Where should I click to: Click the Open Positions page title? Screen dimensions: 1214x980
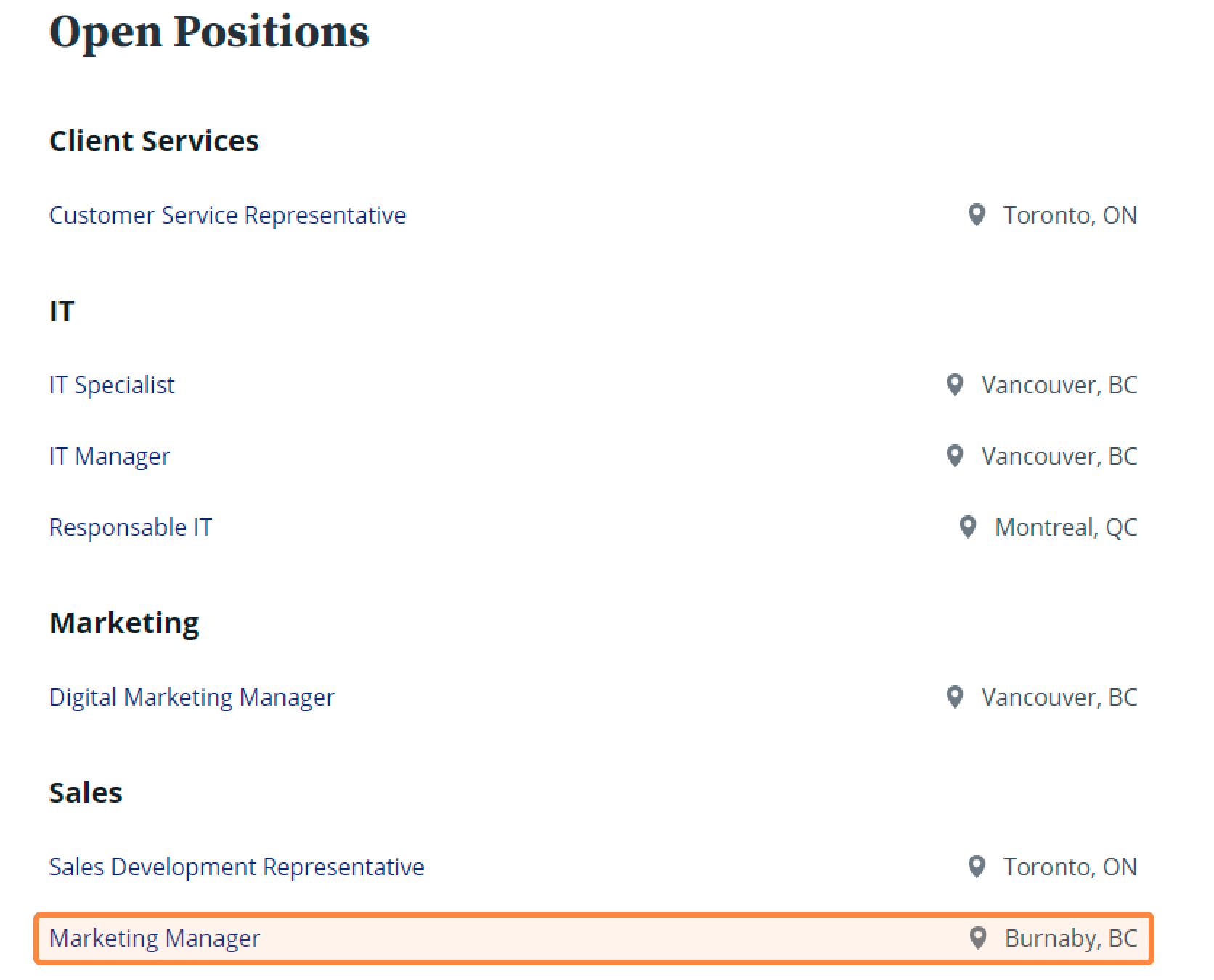[209, 31]
